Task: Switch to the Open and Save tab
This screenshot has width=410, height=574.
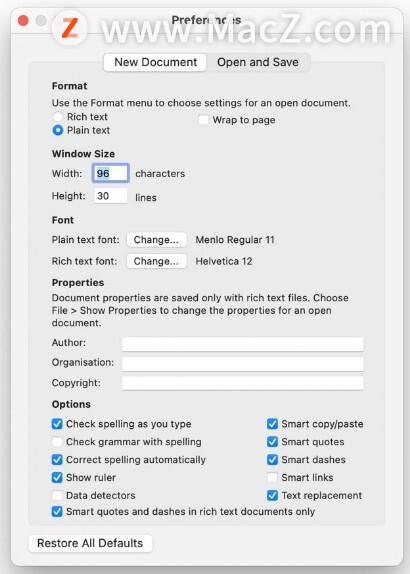Action: 258,62
